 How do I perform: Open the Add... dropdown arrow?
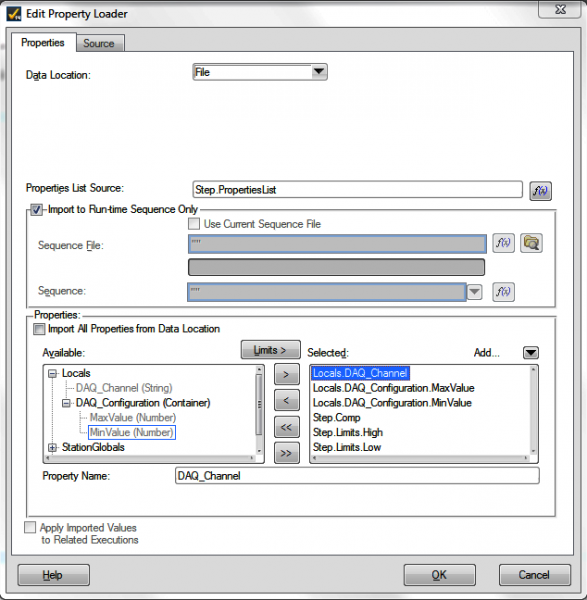tap(531, 352)
